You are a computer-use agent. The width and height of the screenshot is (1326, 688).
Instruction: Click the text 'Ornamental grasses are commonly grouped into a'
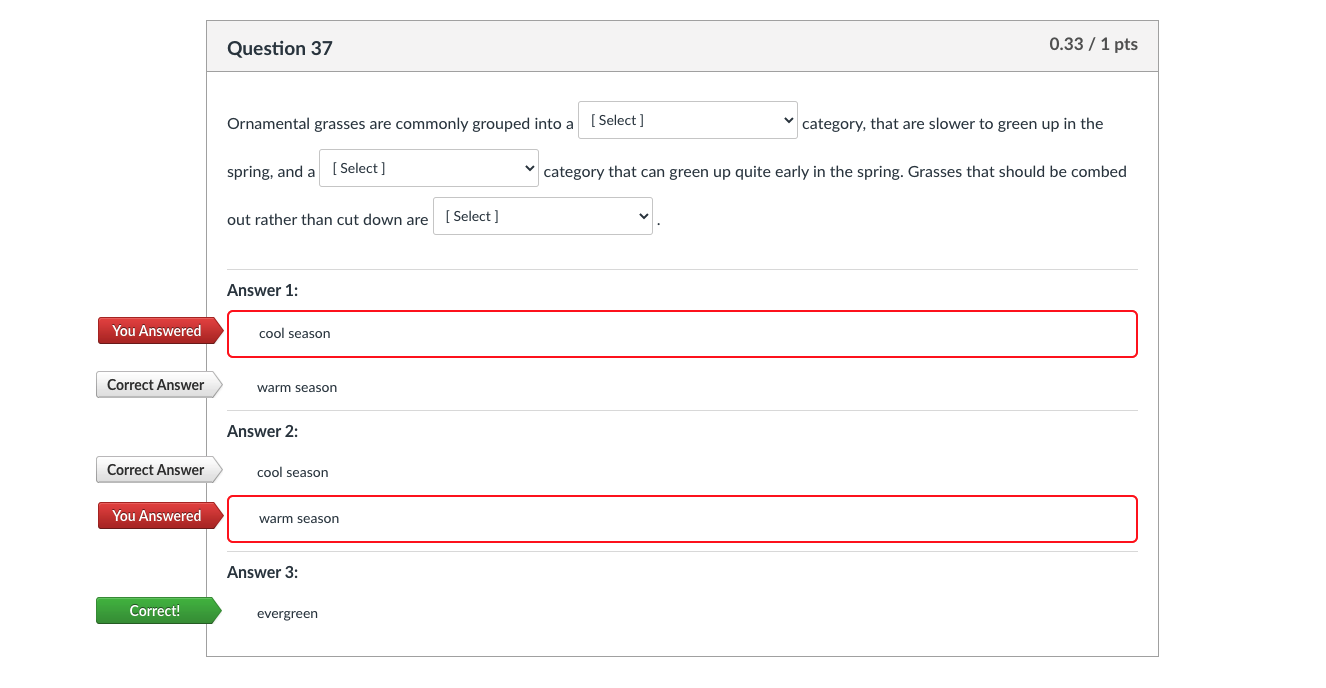coord(400,124)
